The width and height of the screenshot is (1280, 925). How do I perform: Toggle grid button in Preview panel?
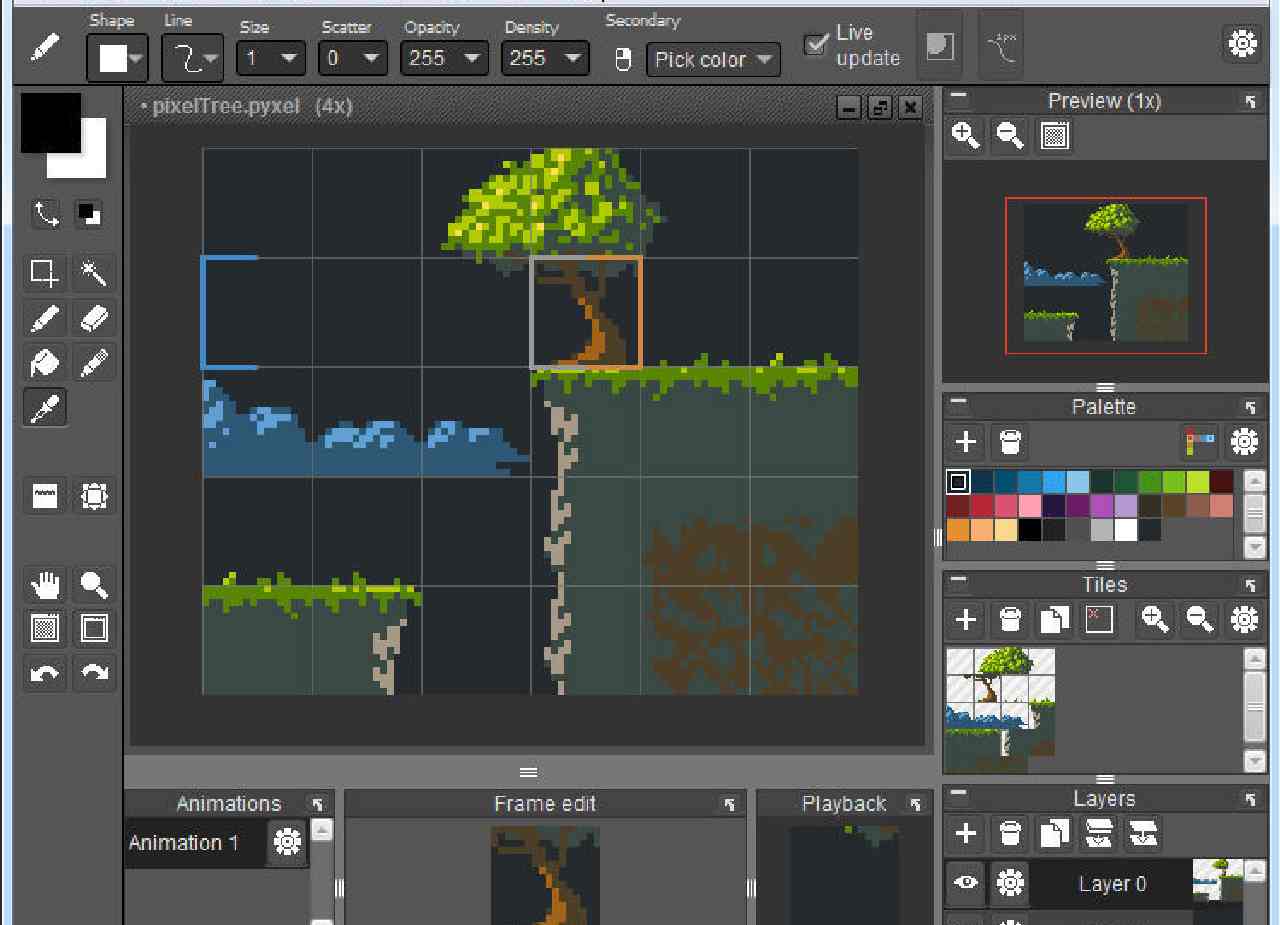[1054, 135]
